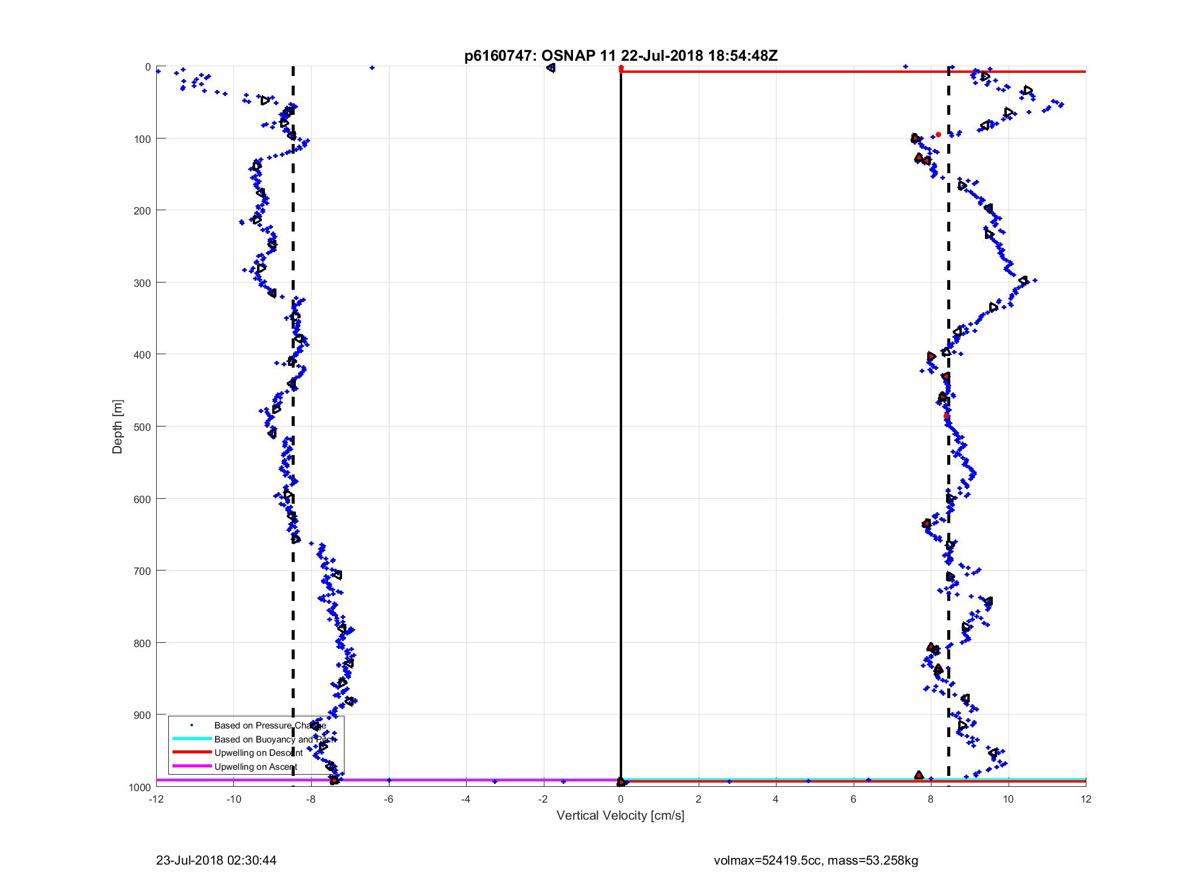The image size is (1200, 885).
Task: Select the 'Depth [m]' y-axis label
Action: [118, 427]
